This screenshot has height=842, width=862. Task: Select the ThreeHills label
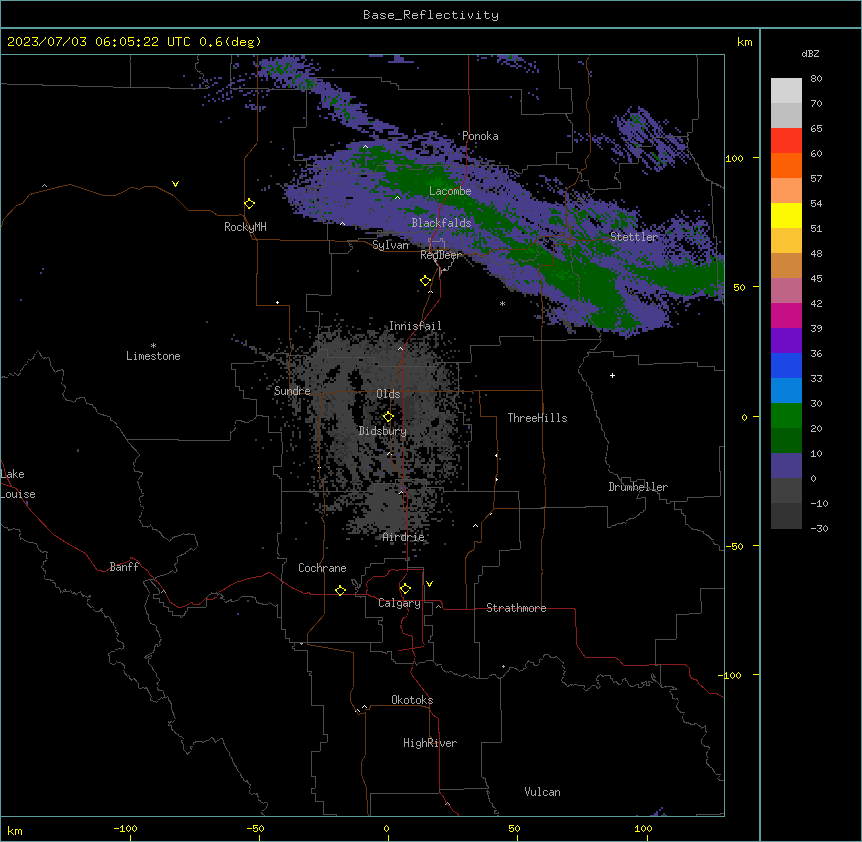537,418
